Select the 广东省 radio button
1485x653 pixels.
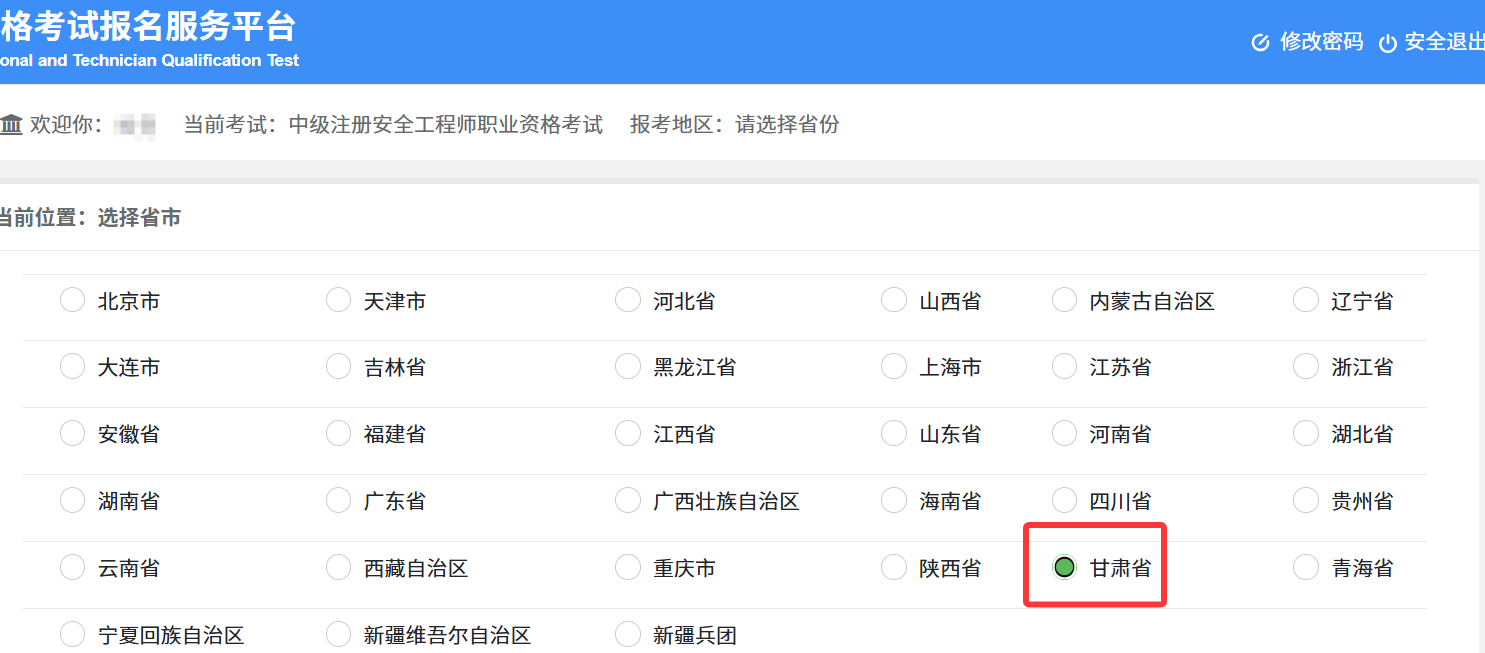click(338, 500)
